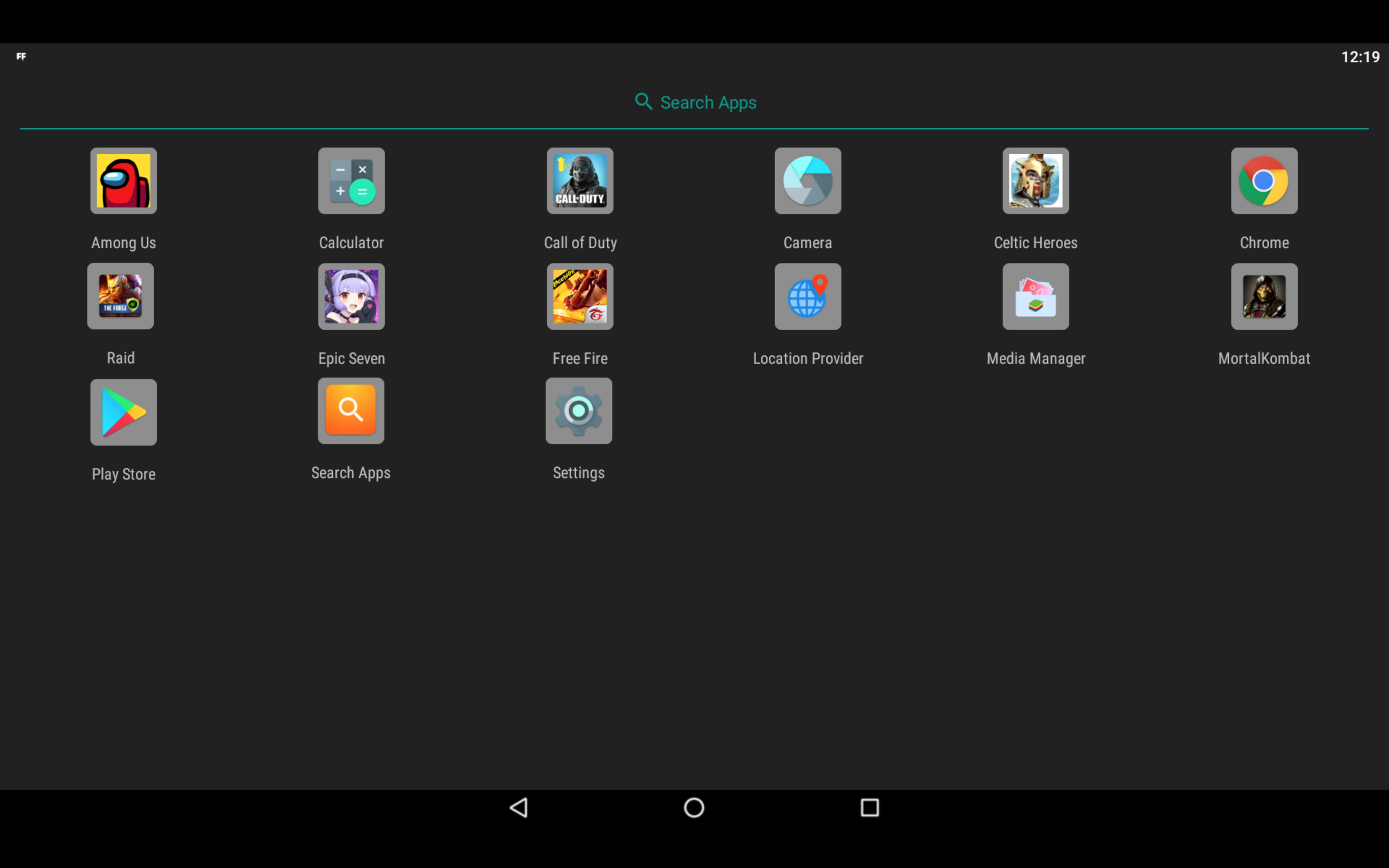
Task: Launch the Camera app icon
Action: click(x=807, y=181)
